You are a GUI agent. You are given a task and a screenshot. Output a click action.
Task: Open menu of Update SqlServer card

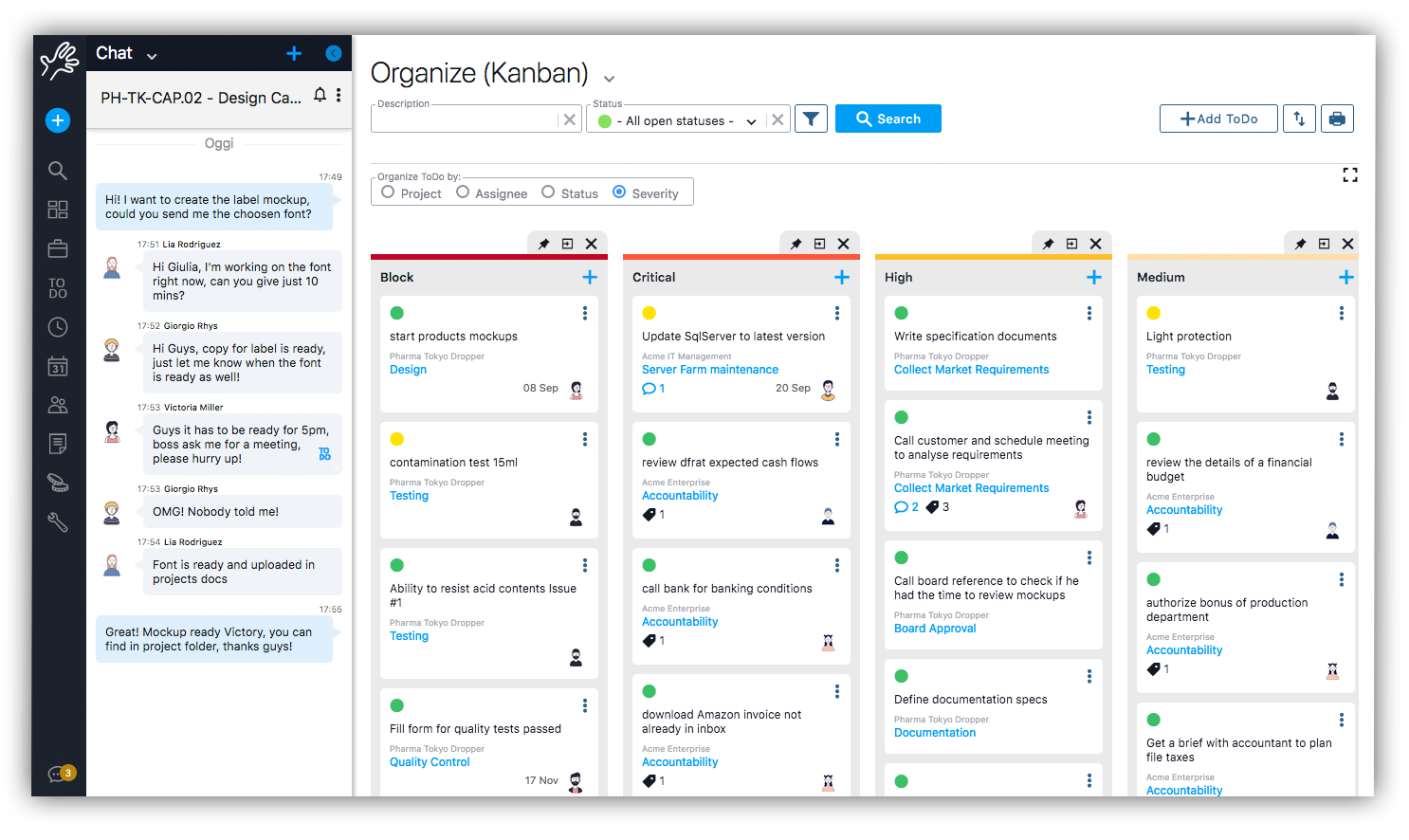837,313
